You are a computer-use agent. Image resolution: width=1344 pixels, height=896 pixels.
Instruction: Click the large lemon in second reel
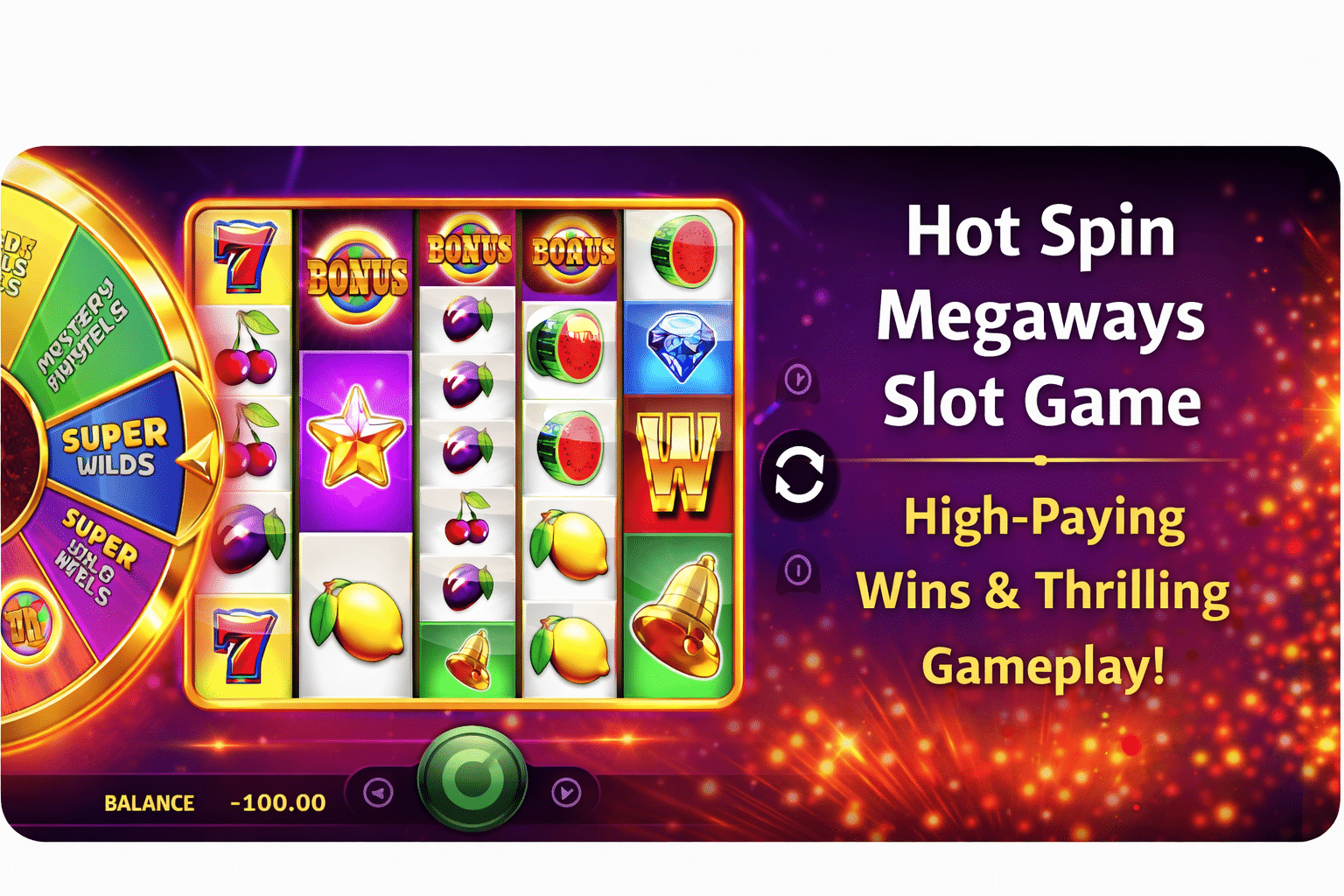click(x=356, y=619)
